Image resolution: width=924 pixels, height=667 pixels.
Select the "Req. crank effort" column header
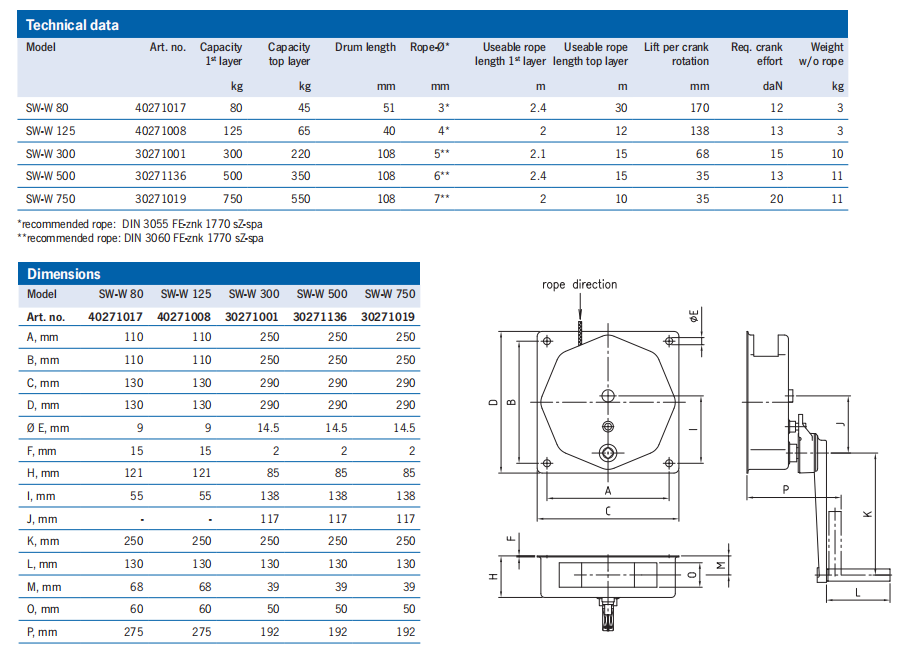coord(755,54)
